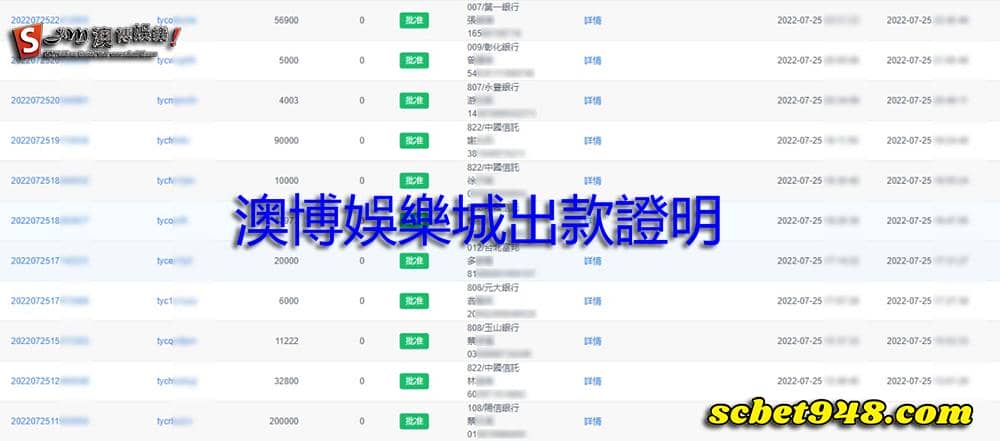Select the amount value 4003
1000x441 pixels.
(288, 101)
